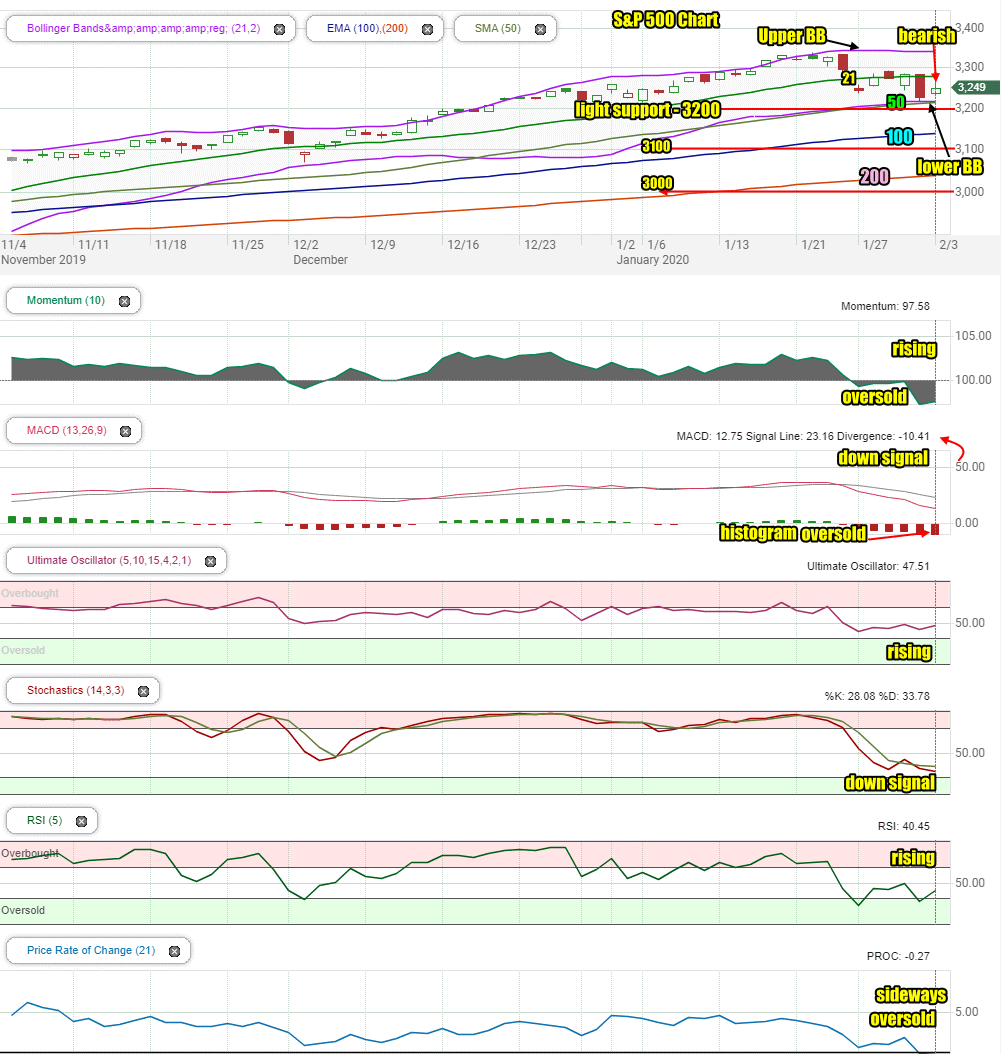Select the Price Rate of Change (21) label
The height and width of the screenshot is (1054, 1001).
[x=91, y=950]
